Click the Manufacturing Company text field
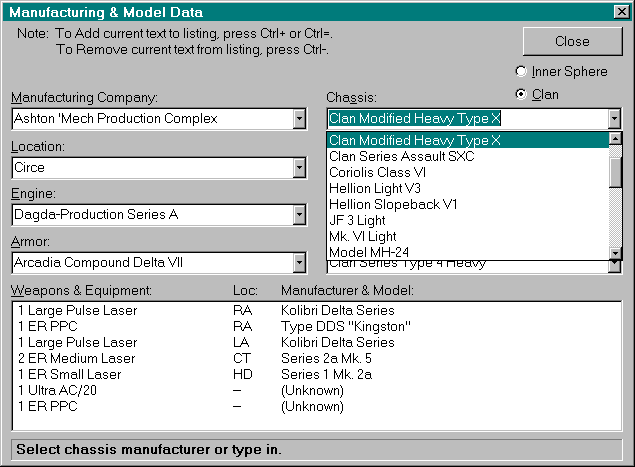Viewport: 635px width, 467px height. tap(153, 119)
